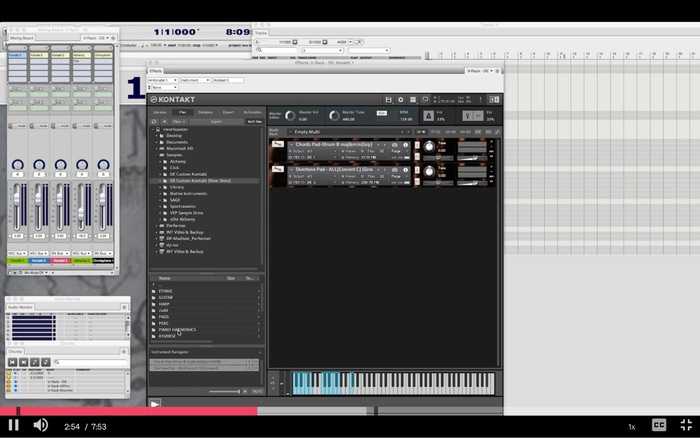Exit fullscreen in the video player
The height and width of the screenshot is (438, 700).
(686, 425)
